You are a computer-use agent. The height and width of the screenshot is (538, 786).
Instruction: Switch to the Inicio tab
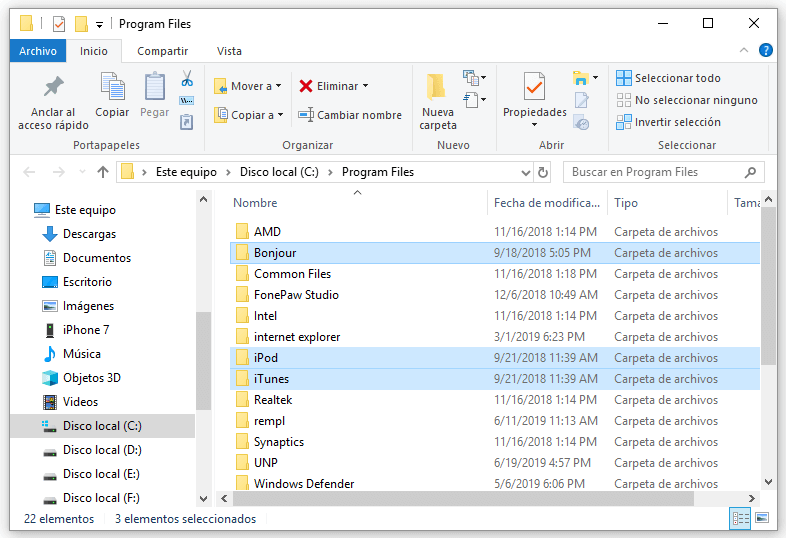point(94,51)
